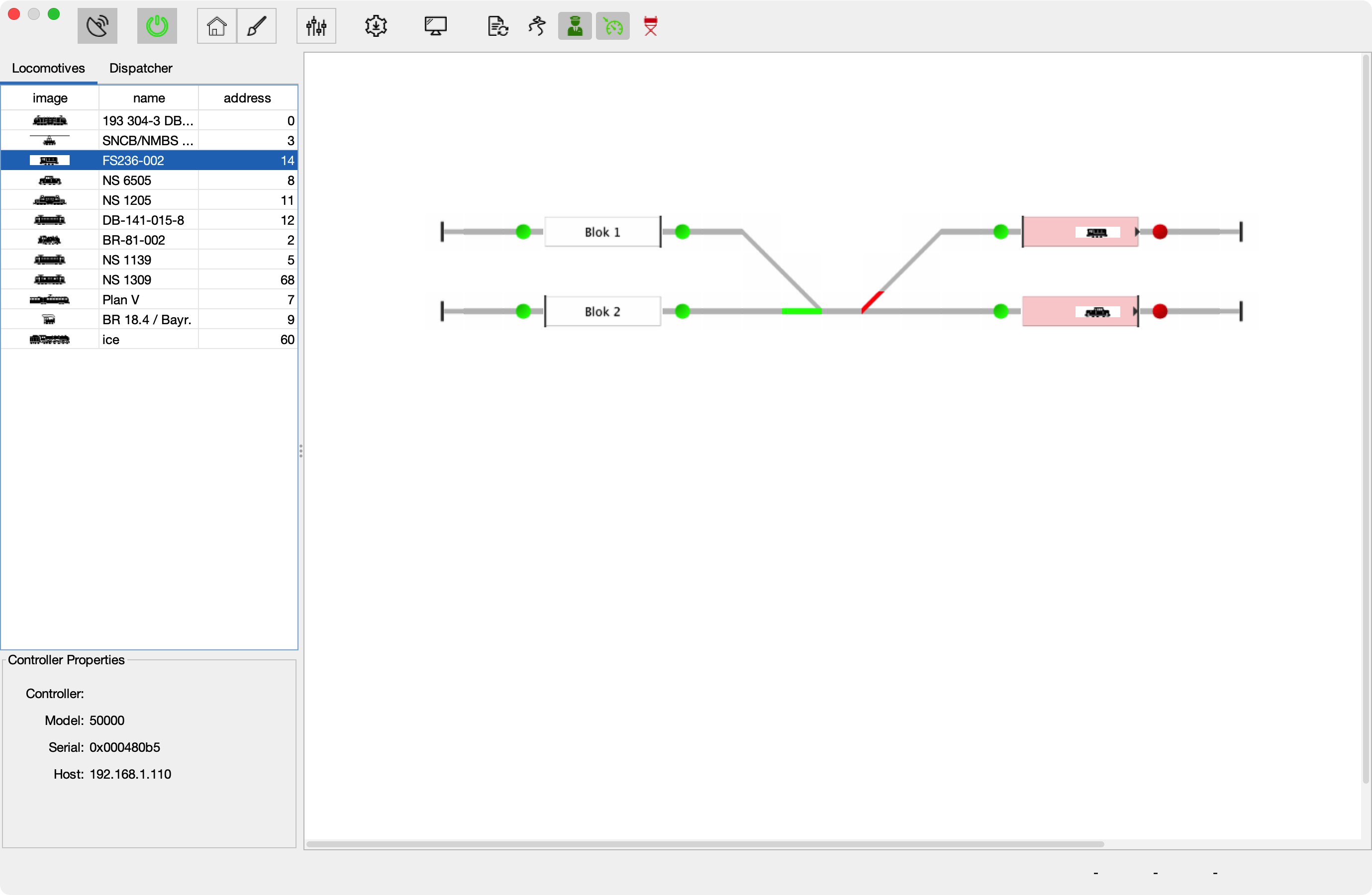Click the red director chair icon

tap(650, 26)
